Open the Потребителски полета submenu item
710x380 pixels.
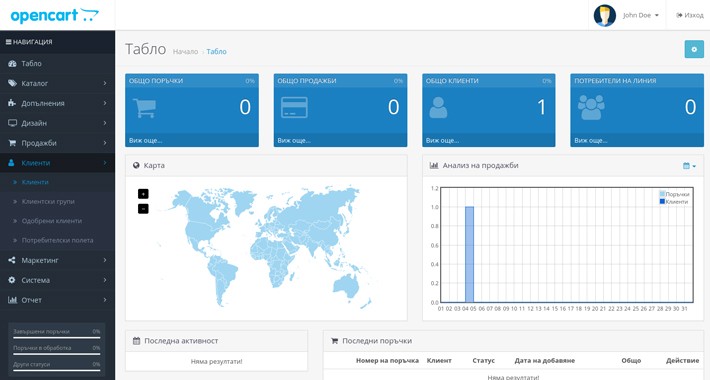point(58,241)
